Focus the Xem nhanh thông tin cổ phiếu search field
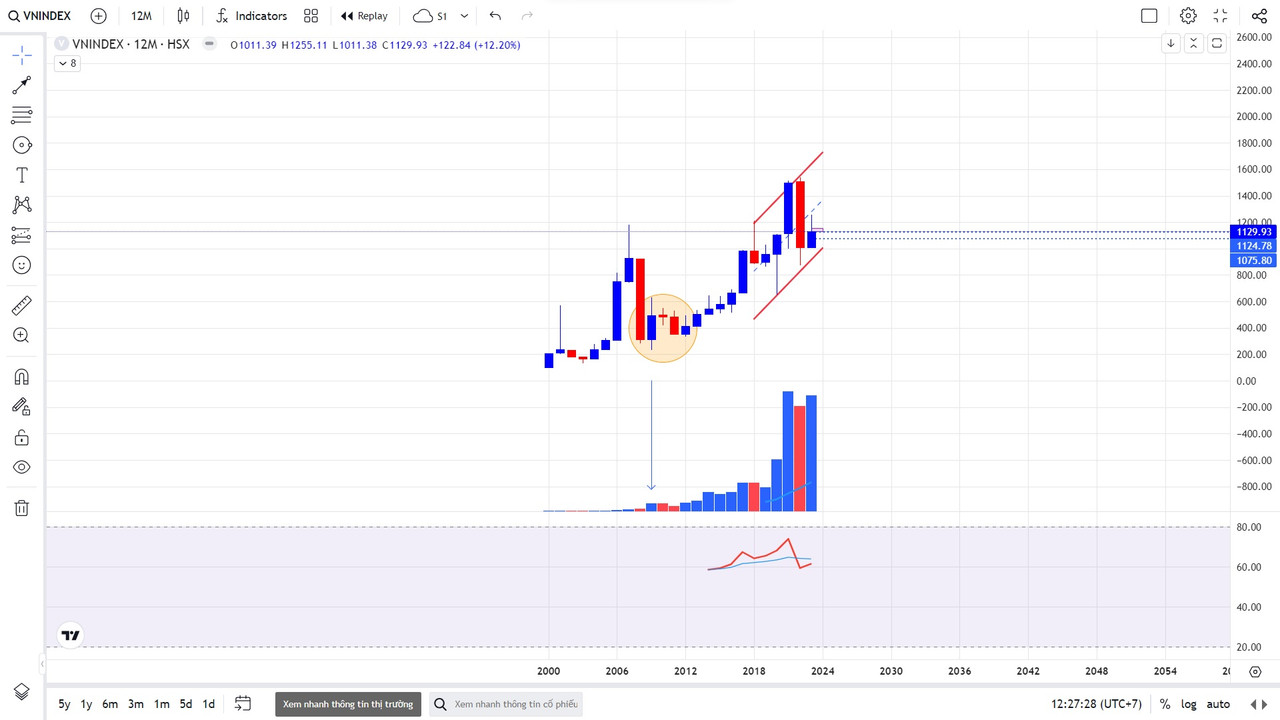 click(506, 704)
